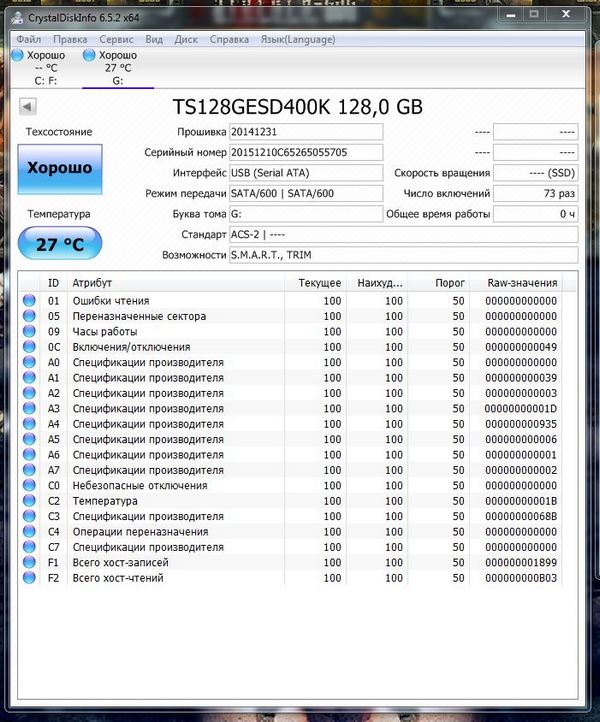Click status orb for attribute 09 hours
600x722 pixels.
tap(29, 332)
